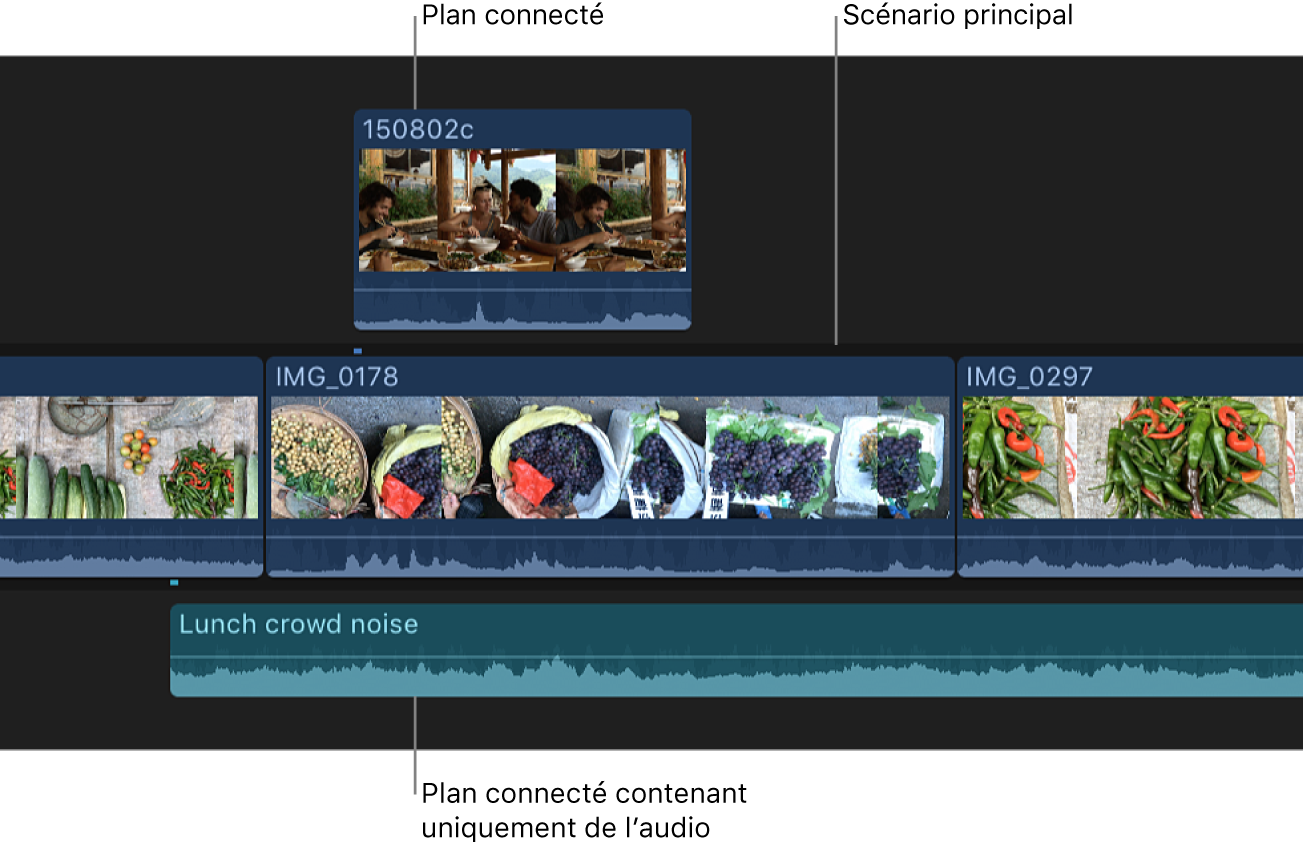The width and height of the screenshot is (1303, 851).
Task: Click the blue connection marker above IMG_0178
Action: 358,352
